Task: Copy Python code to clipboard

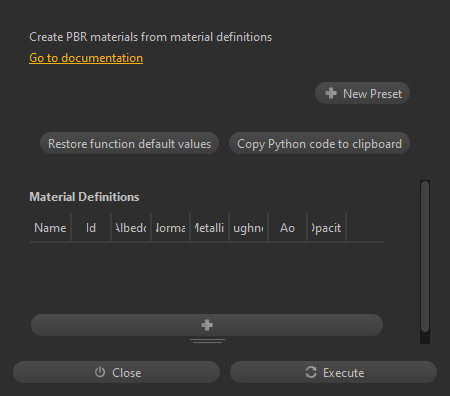Action: coord(319,144)
